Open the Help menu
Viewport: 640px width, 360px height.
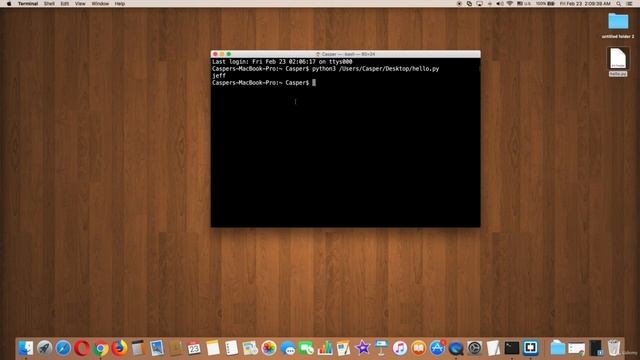point(120,3)
